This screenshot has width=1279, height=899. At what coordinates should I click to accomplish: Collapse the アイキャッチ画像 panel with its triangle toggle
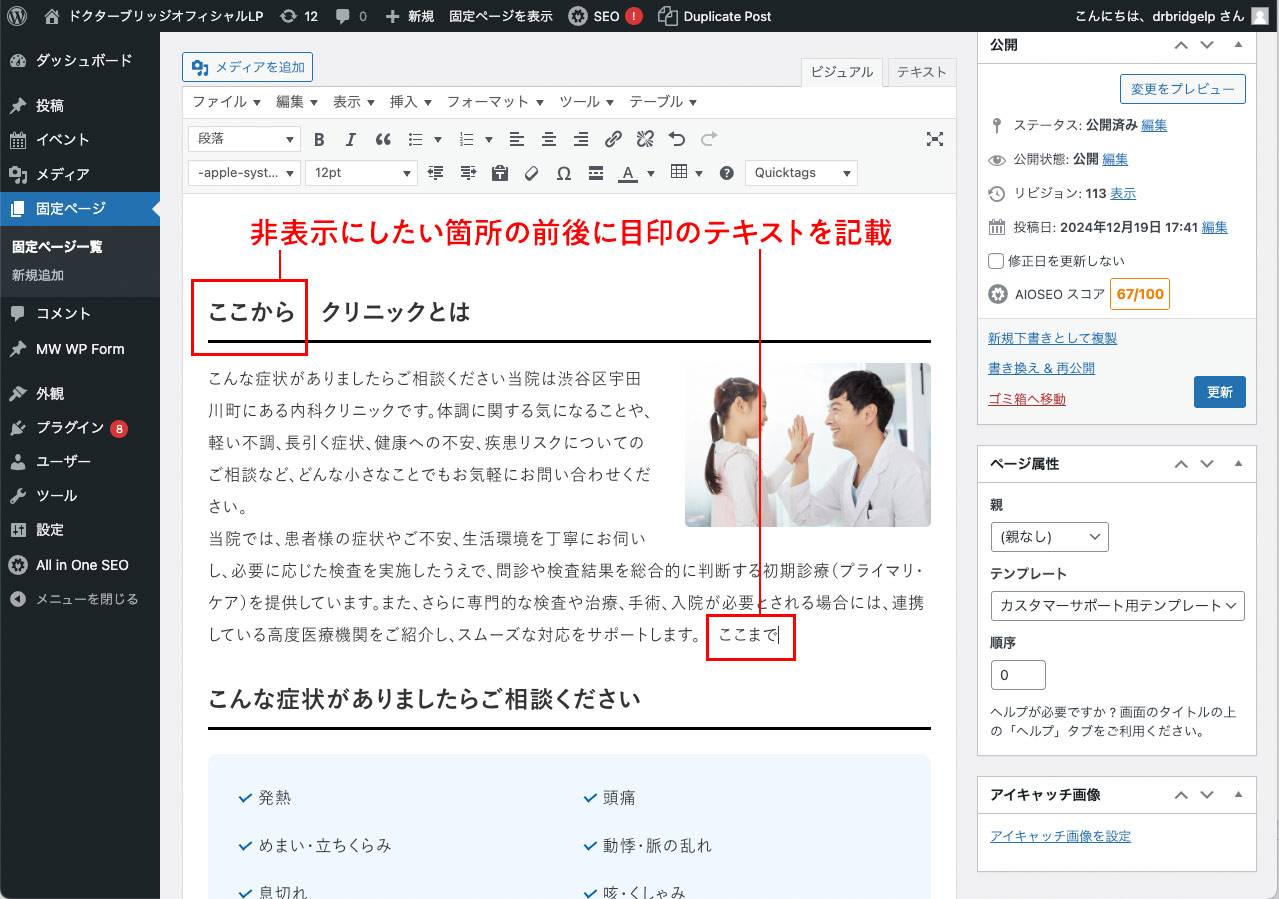tap(1238, 795)
